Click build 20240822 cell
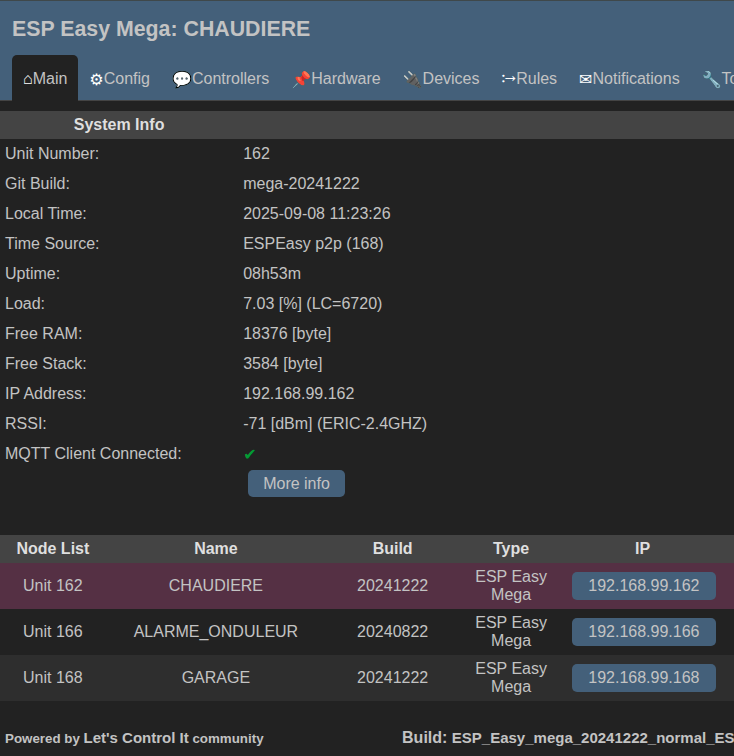734x756 pixels. [393, 632]
